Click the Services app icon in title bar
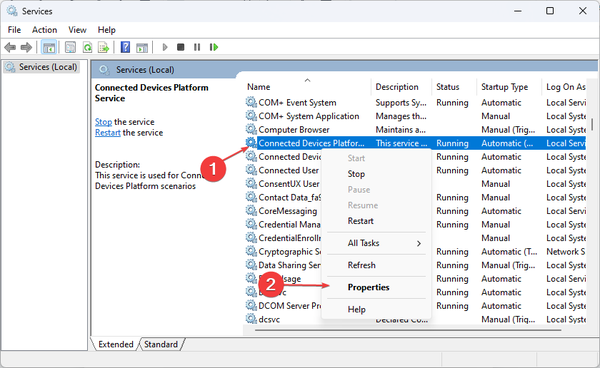 [x=12, y=11]
